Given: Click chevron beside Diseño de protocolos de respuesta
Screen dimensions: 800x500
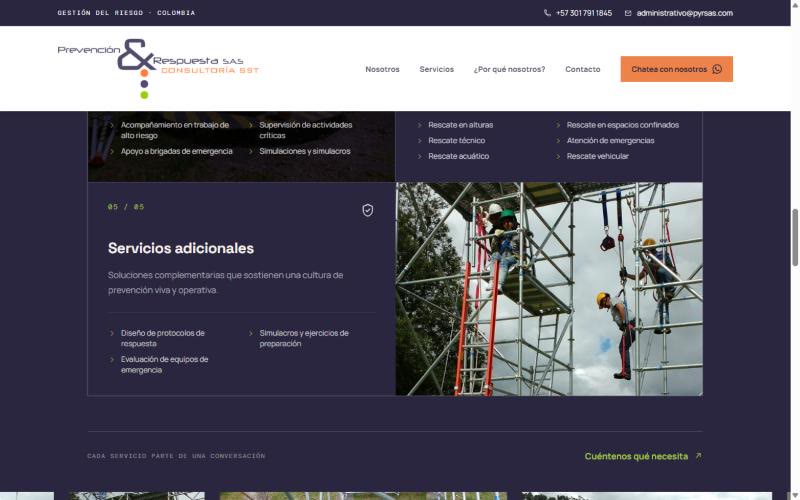Looking at the screenshot, I should tap(112, 333).
